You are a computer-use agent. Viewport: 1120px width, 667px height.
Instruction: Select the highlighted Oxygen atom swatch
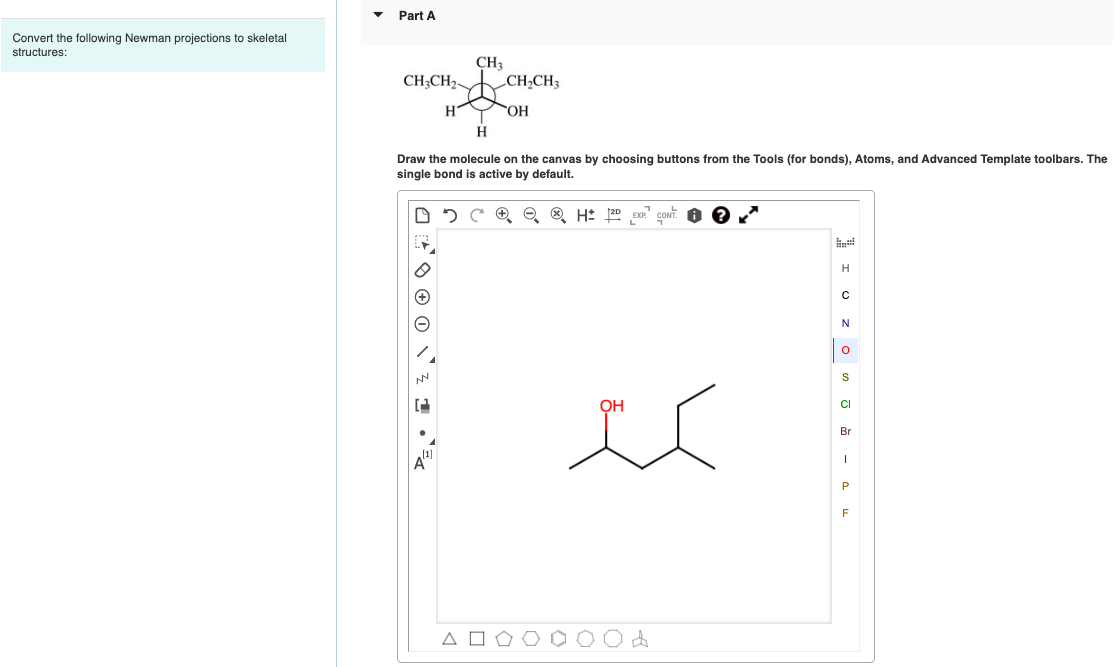tap(845, 349)
